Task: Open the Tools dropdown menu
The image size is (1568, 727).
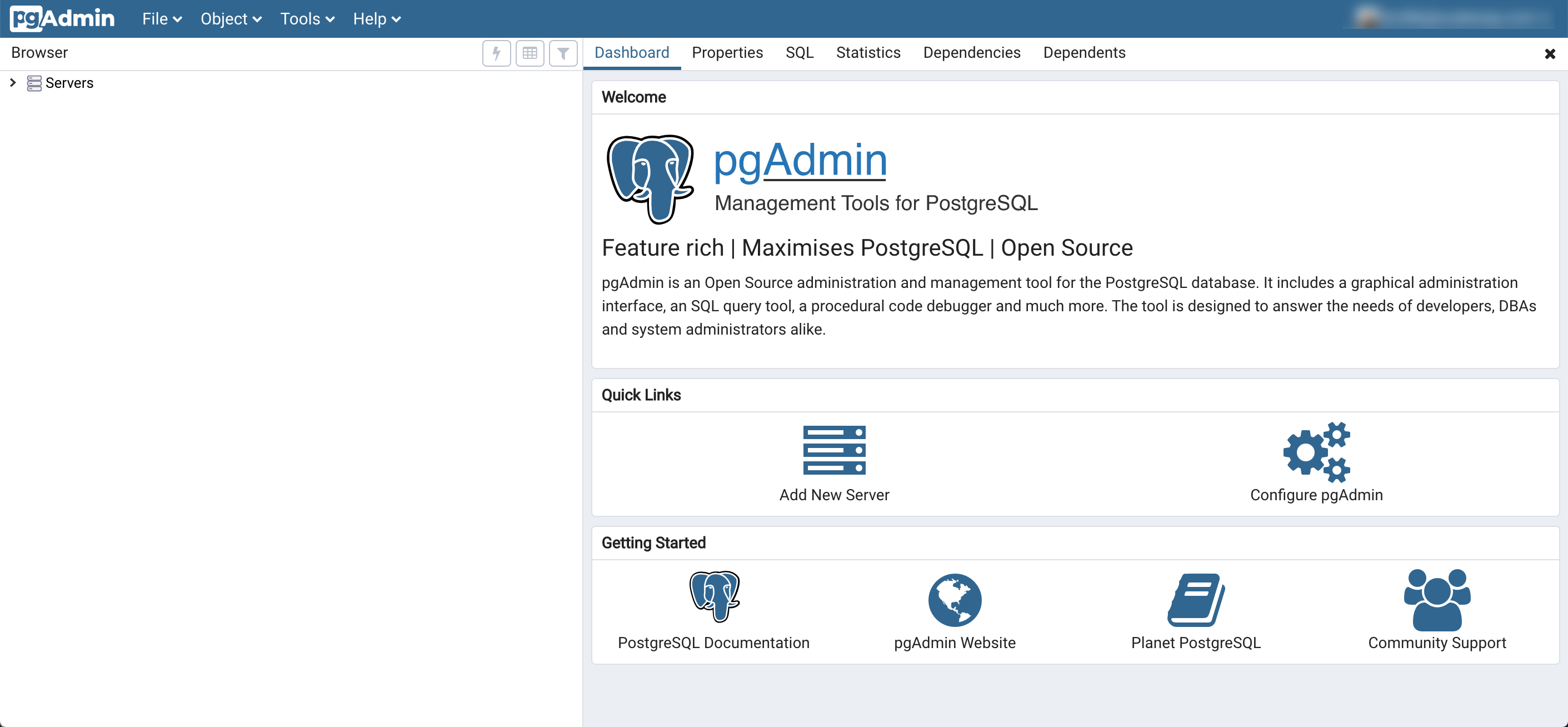Action: point(307,19)
